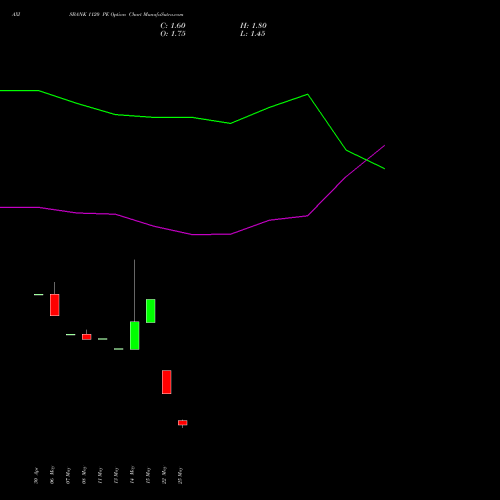
Task: Click the '08 May' date axis label
Action: click(84, 475)
